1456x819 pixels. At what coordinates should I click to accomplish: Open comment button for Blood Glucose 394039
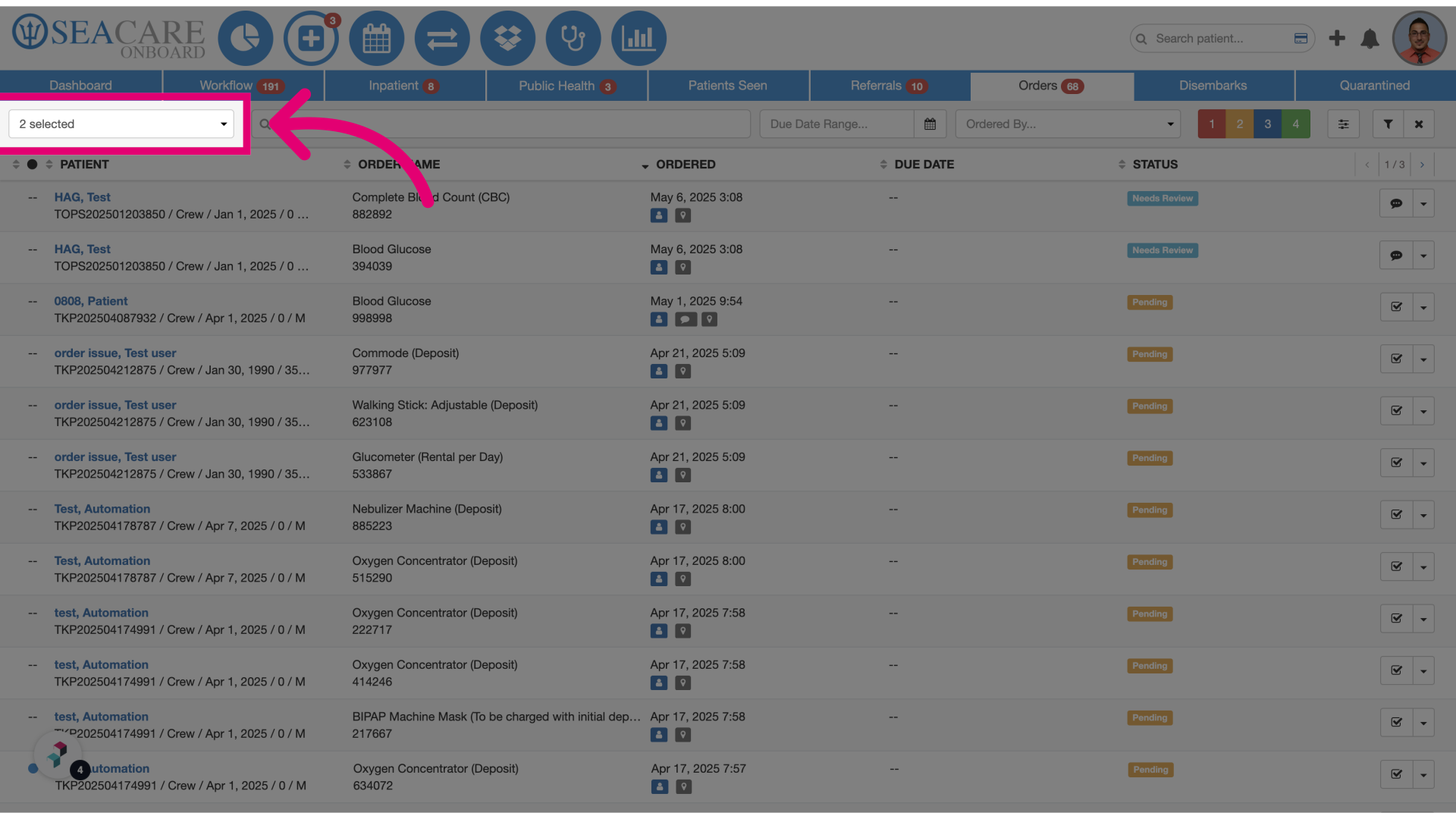click(1396, 256)
